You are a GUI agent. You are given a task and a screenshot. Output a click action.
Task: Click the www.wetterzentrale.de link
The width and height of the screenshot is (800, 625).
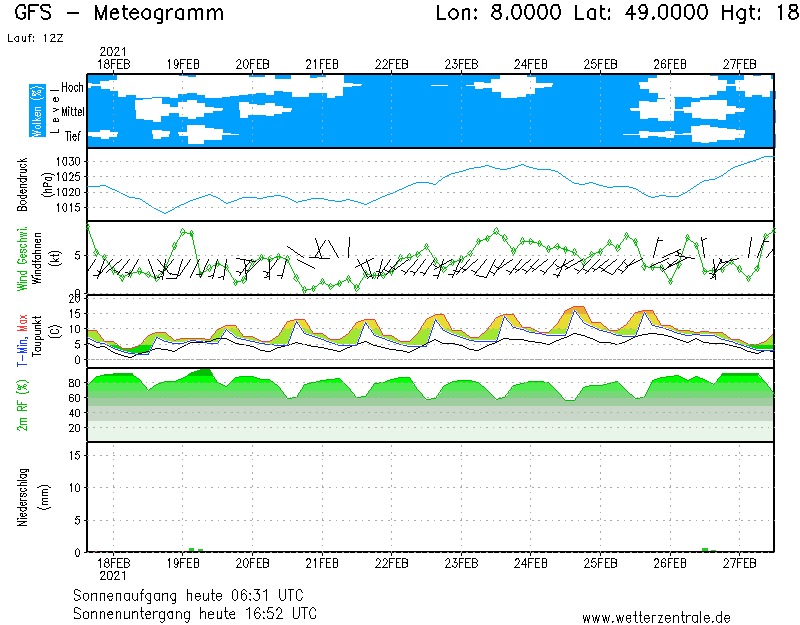[656, 617]
